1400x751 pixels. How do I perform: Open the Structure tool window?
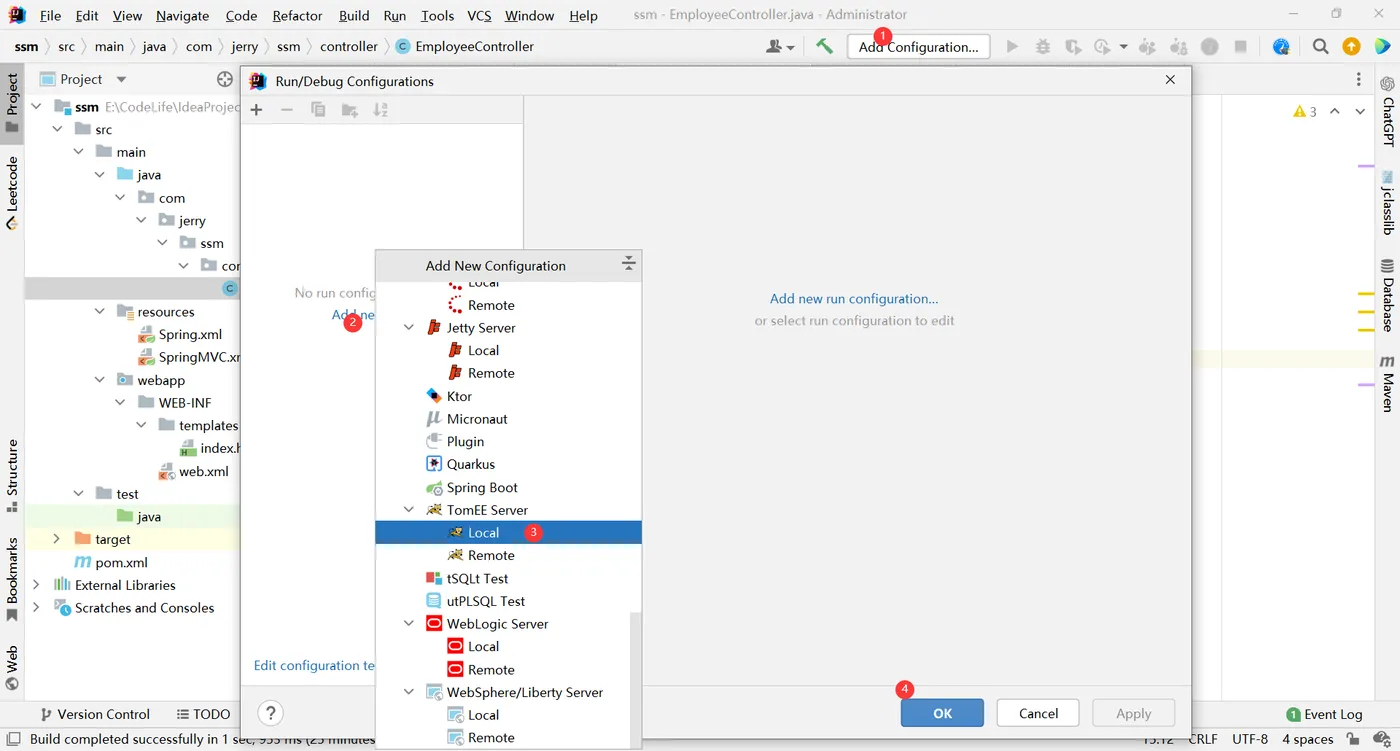click(x=12, y=475)
